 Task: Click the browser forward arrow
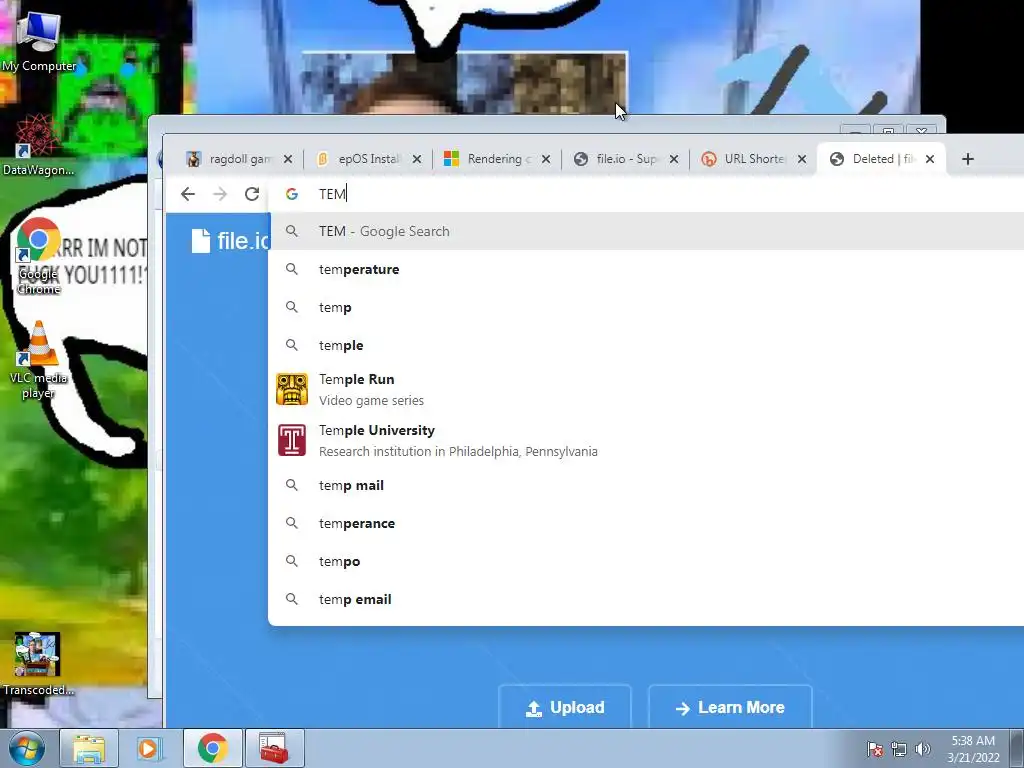(x=220, y=194)
